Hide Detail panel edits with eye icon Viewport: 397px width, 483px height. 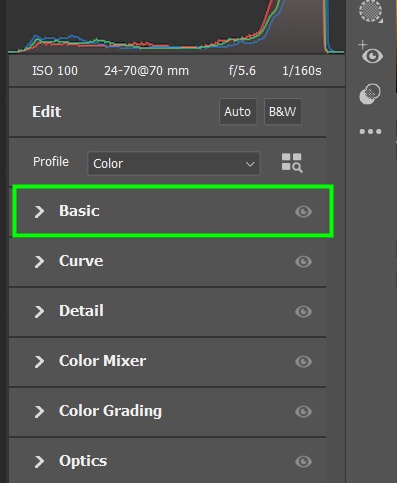[x=303, y=311]
